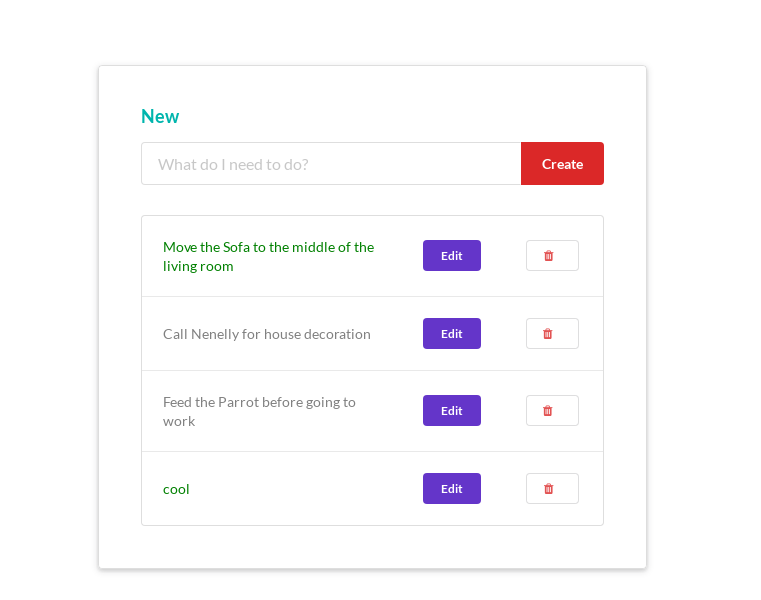
Task: Click the red Create button
Action: (562, 164)
